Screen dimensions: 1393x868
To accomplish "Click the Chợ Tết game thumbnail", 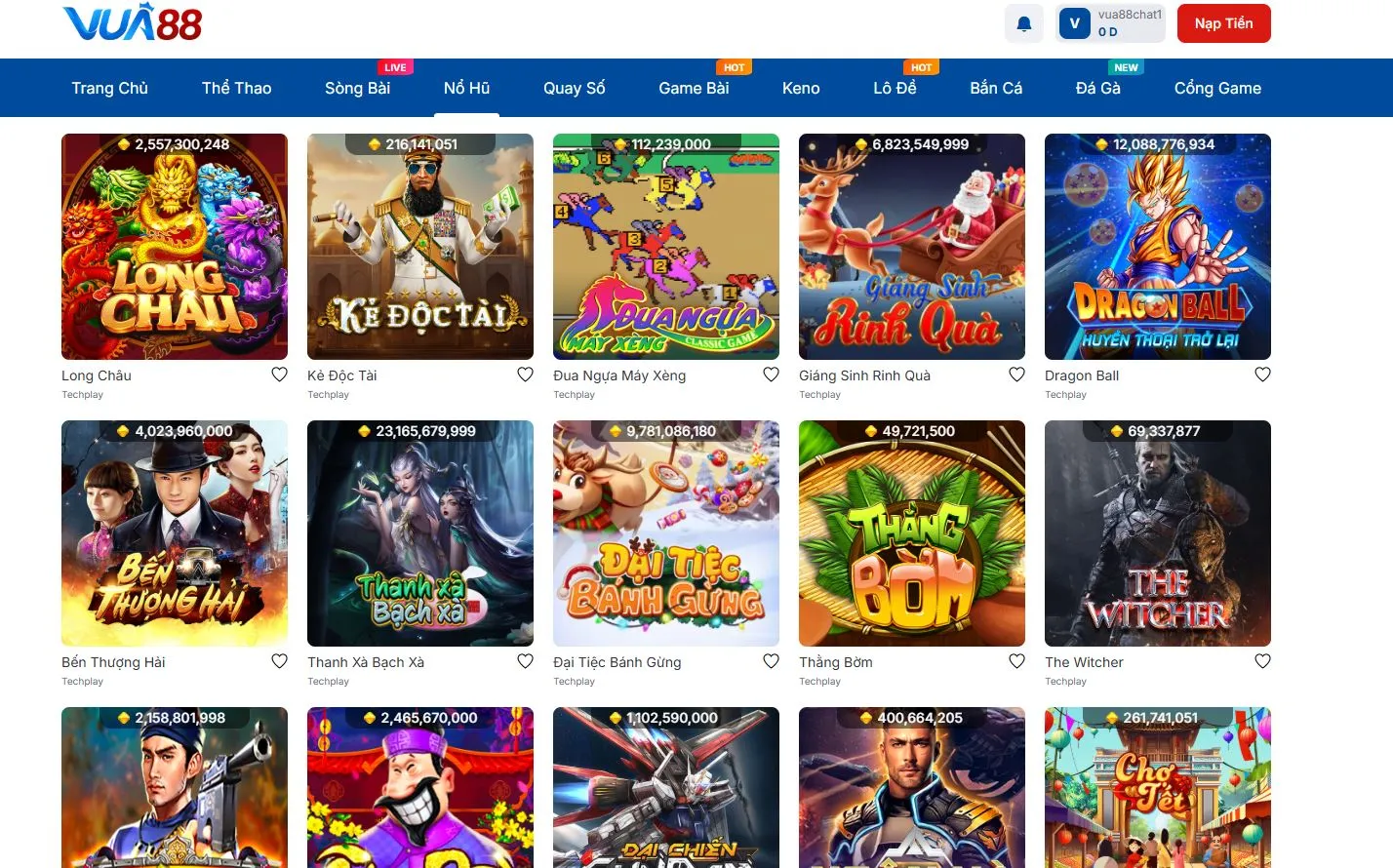I will [1157, 788].
